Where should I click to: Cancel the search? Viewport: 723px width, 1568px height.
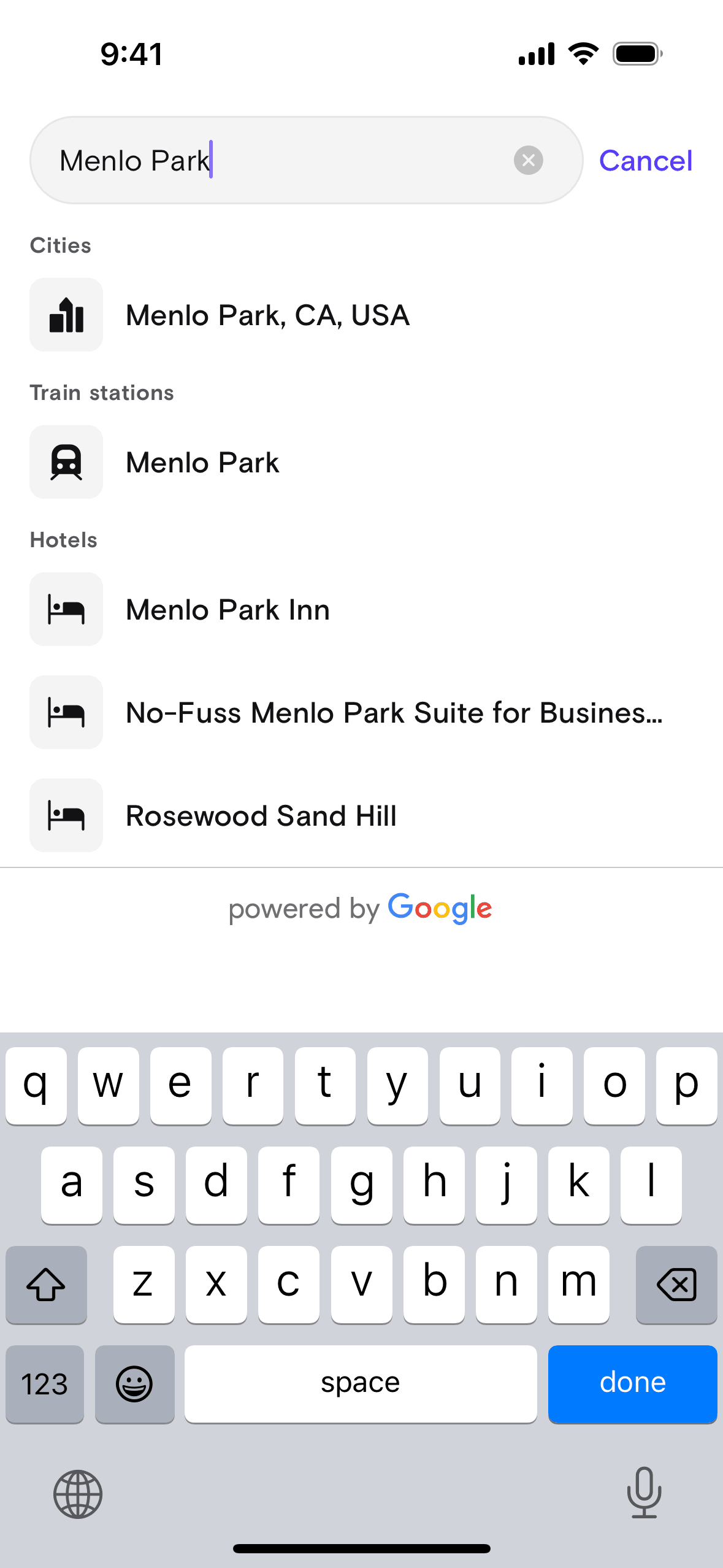pos(645,161)
